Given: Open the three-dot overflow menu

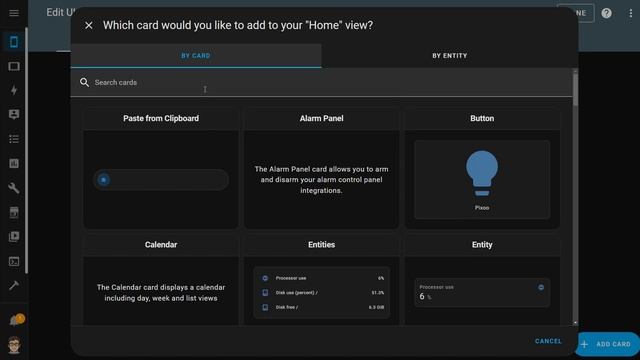Looking at the screenshot, I should 631,13.
